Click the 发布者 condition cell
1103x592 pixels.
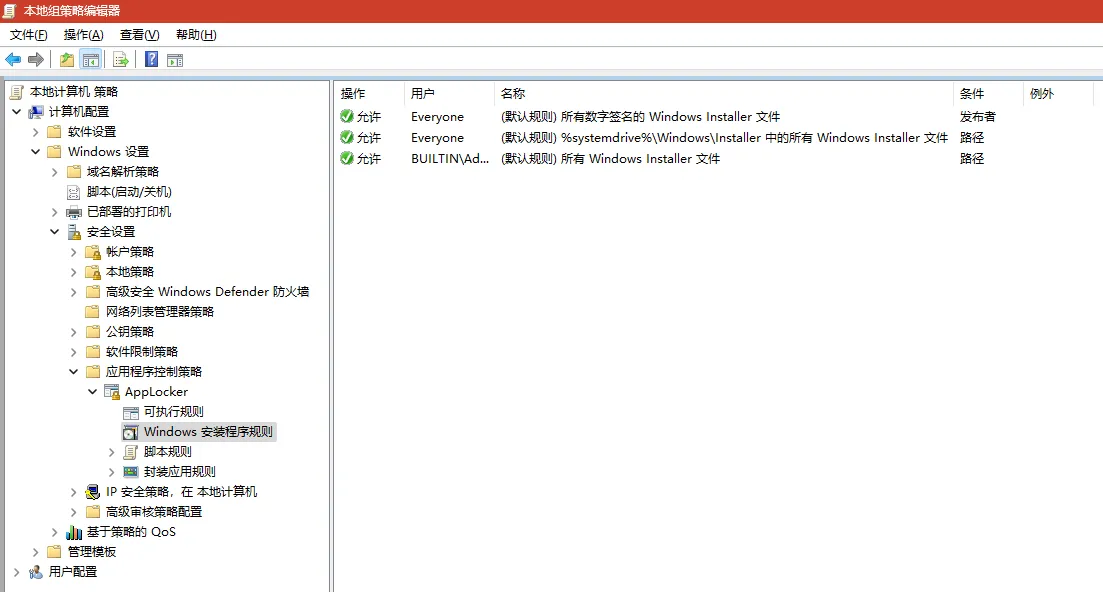(978, 117)
